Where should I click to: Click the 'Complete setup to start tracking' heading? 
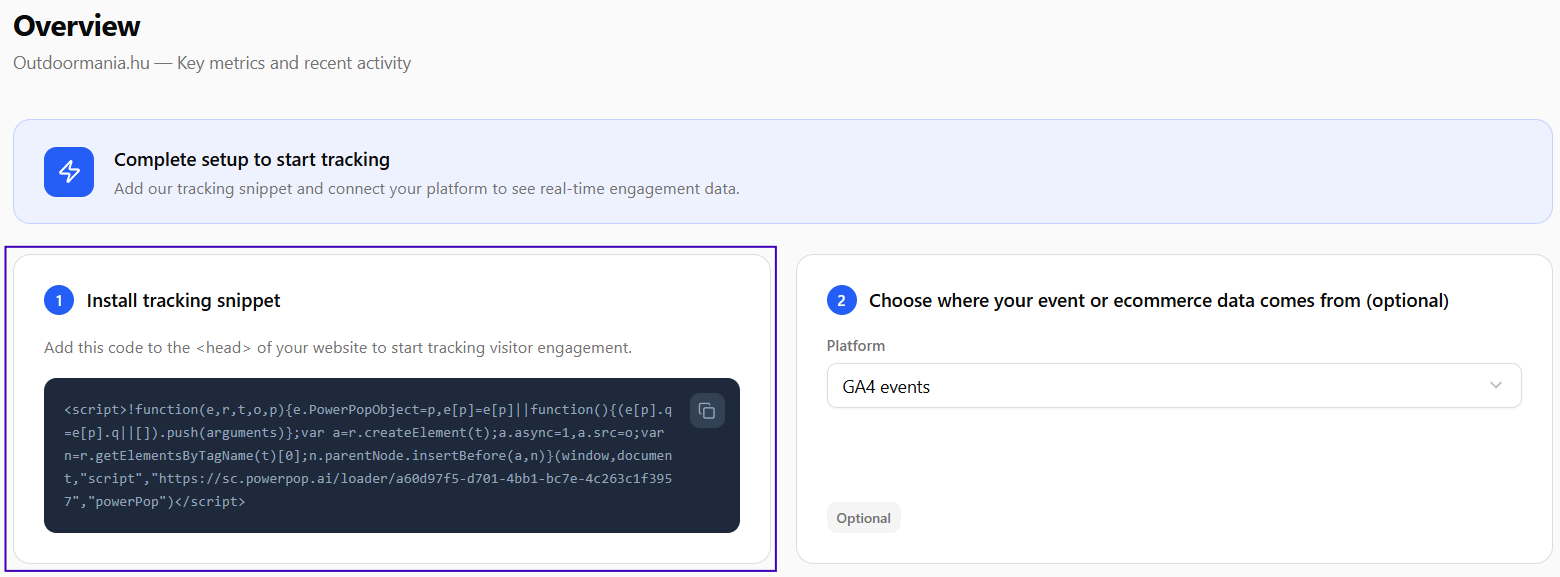click(252, 160)
